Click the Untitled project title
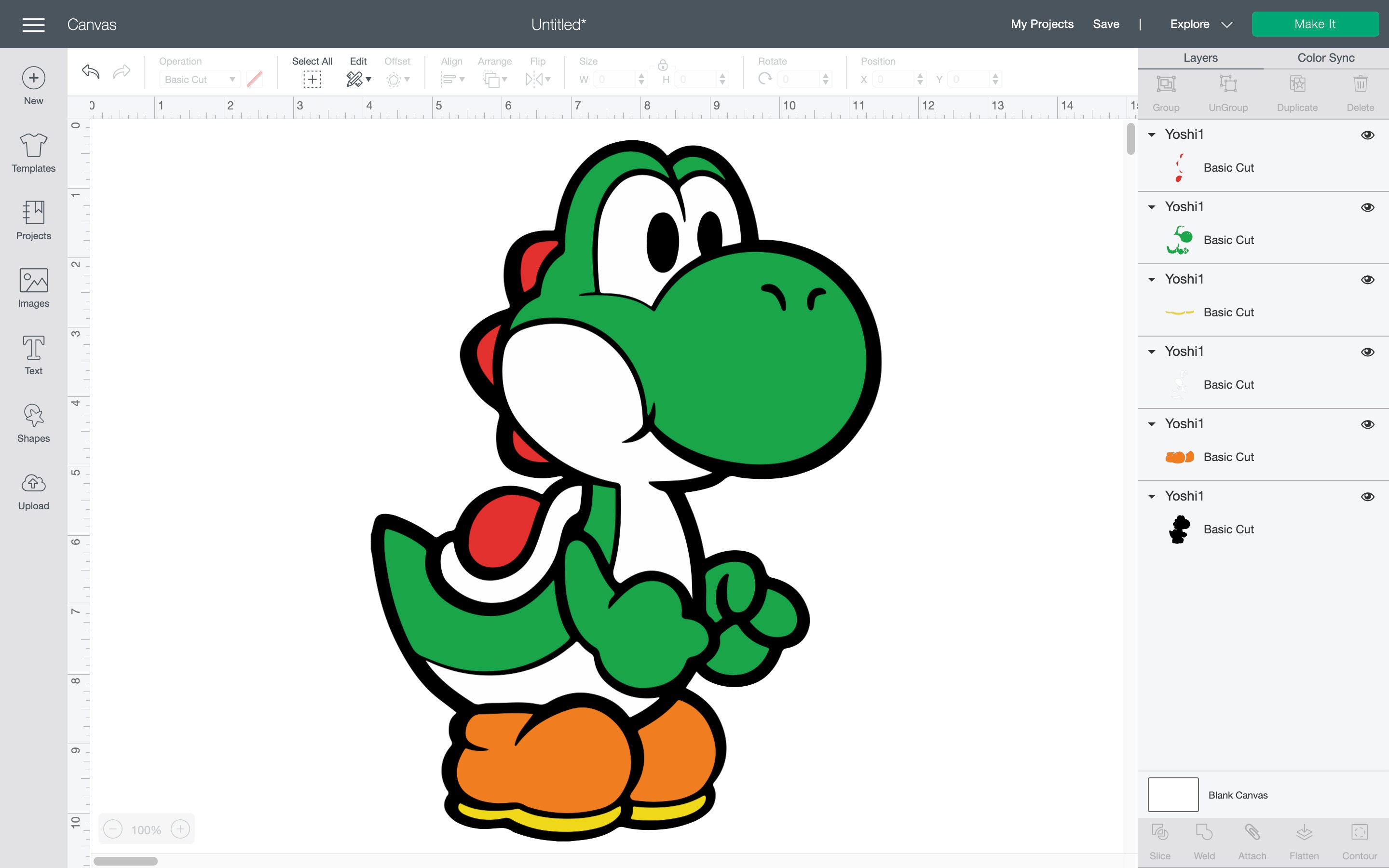 558,24
